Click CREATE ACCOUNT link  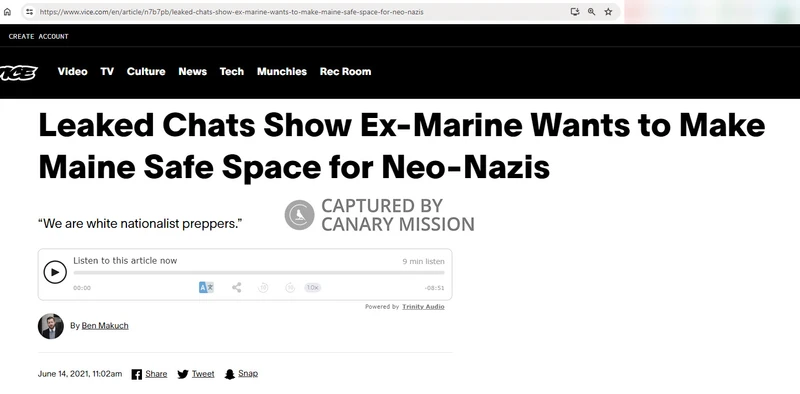point(38,36)
